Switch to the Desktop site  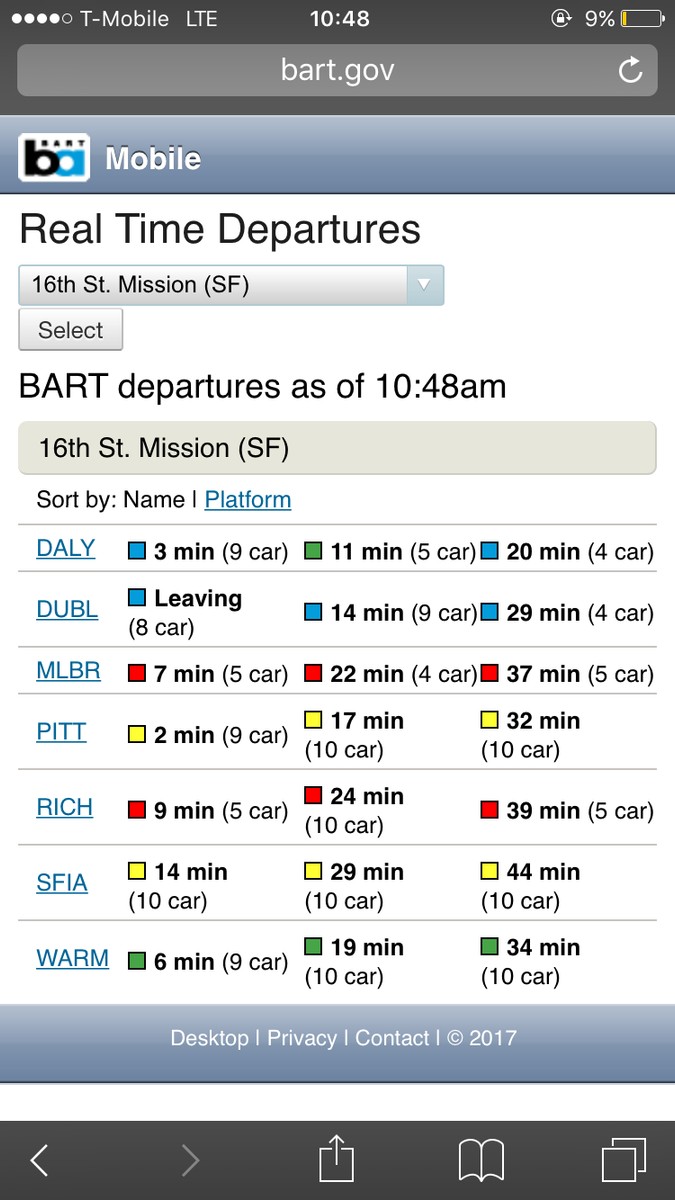coord(210,1038)
